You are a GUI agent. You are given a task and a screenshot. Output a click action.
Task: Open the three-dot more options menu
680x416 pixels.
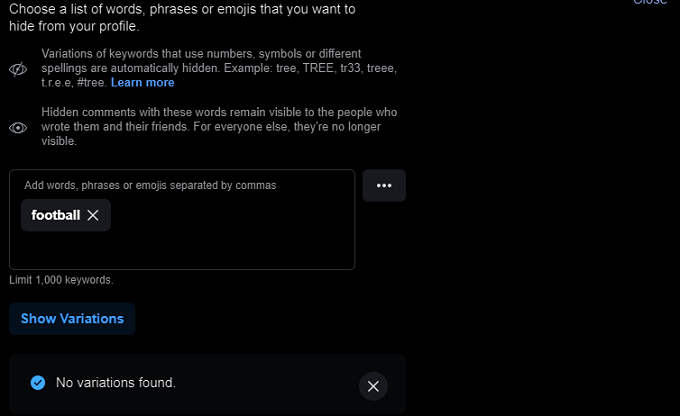384,186
